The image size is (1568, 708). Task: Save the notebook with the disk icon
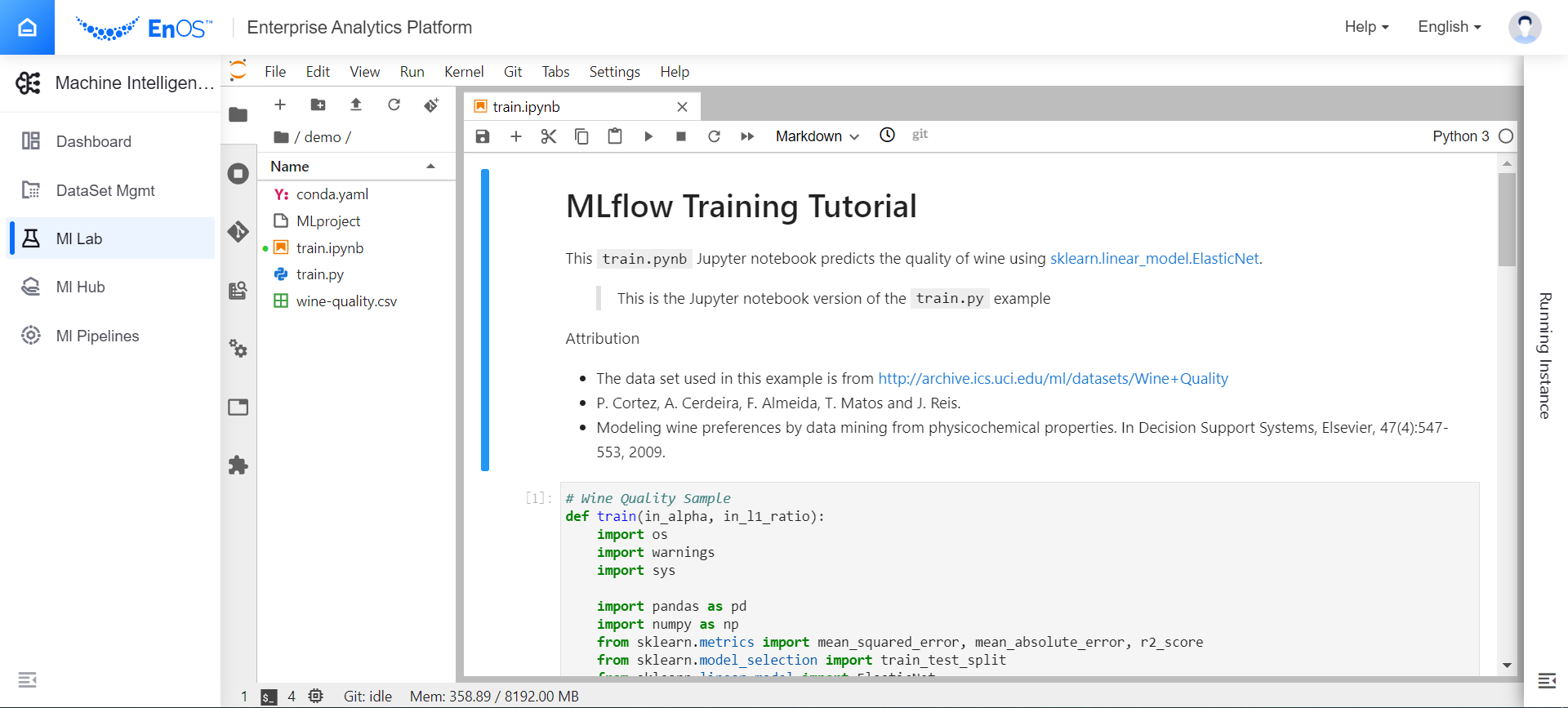tap(483, 136)
